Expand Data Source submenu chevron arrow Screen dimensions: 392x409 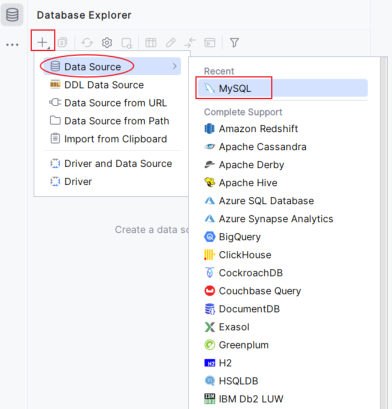[x=174, y=67]
